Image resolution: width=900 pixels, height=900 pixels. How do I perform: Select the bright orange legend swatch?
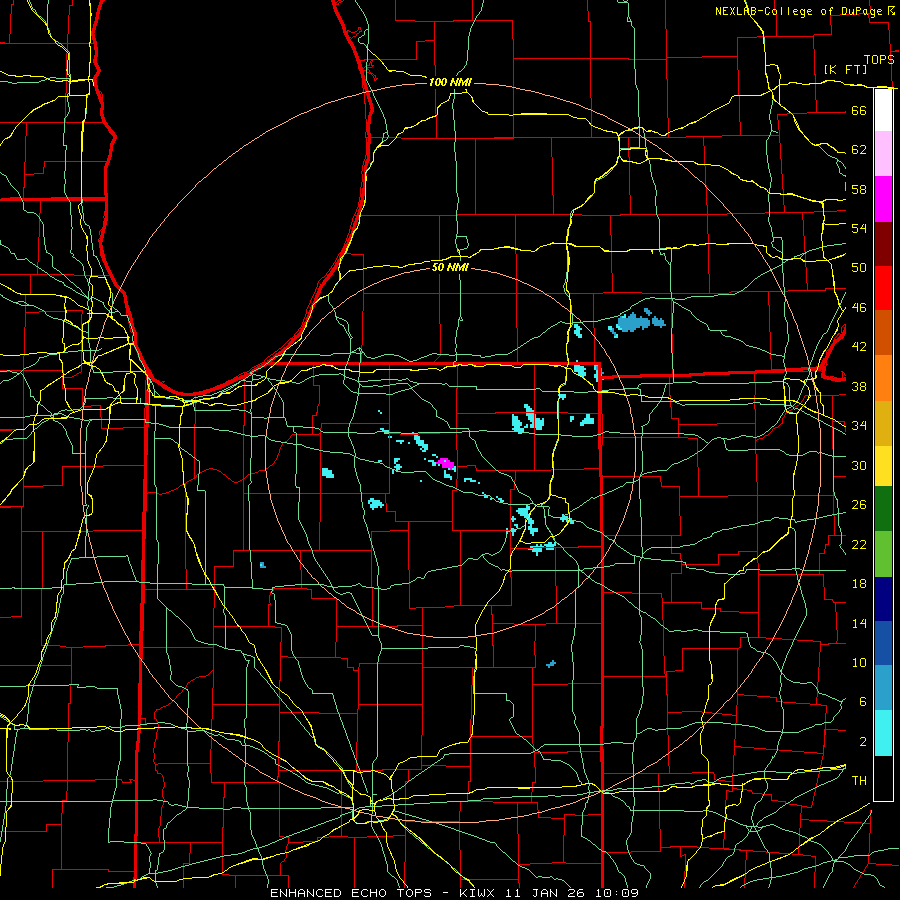pyautogui.click(x=883, y=378)
